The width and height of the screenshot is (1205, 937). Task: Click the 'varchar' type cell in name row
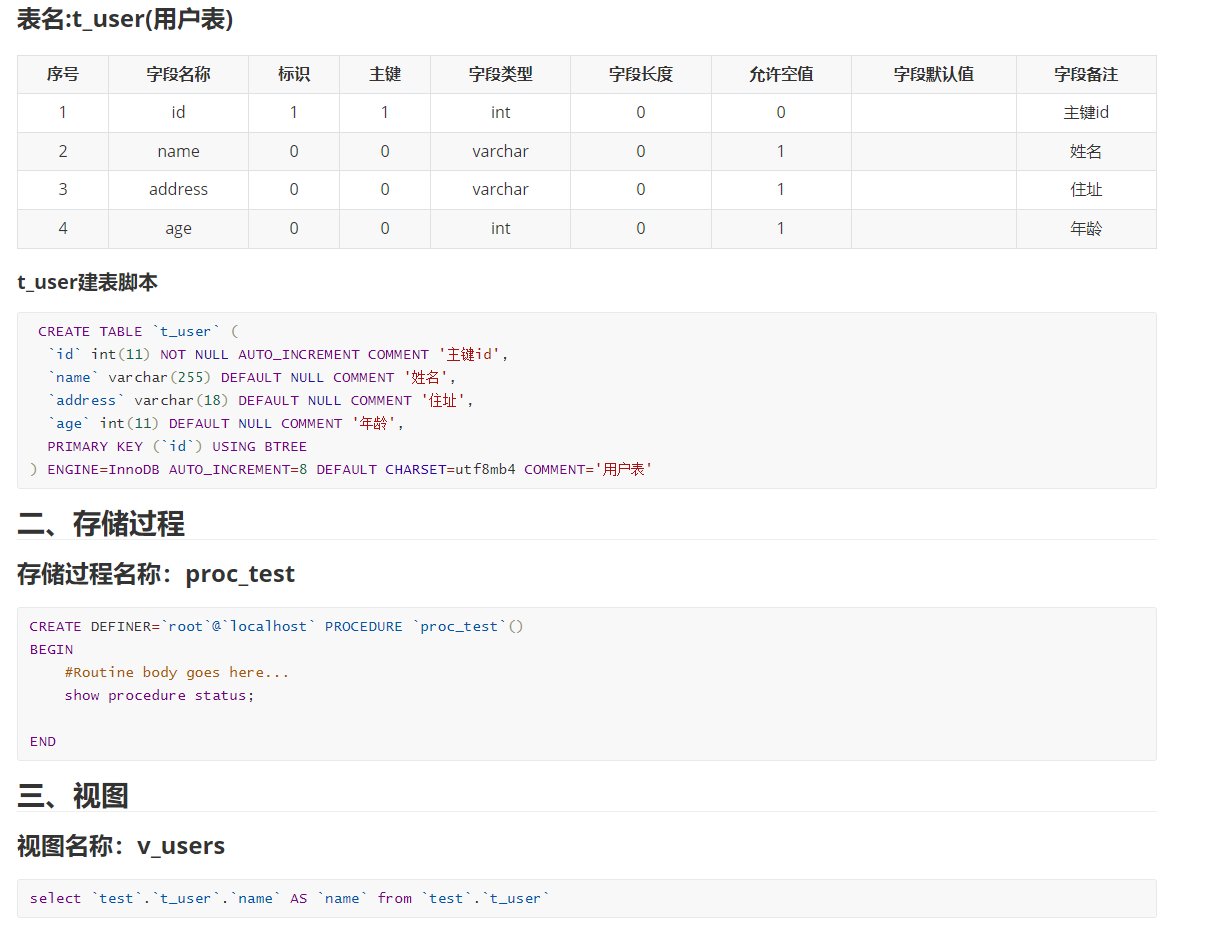[500, 151]
